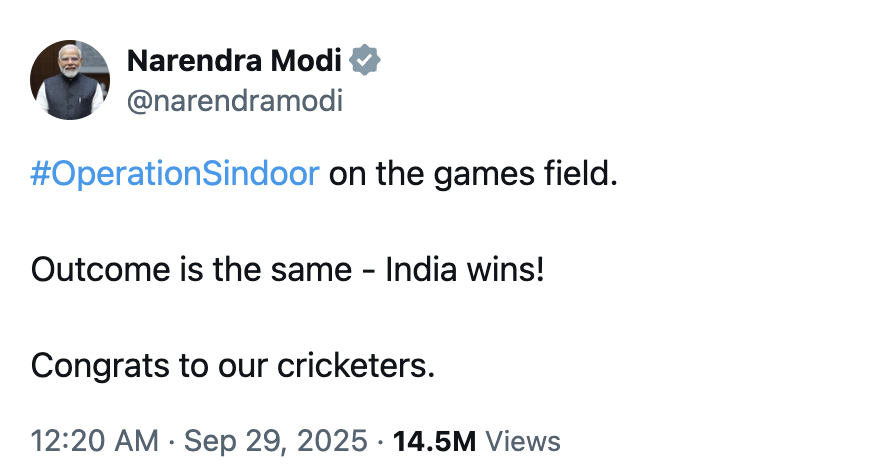Click the 'Outcome is the same' text
This screenshot has height=472, width=886.
click(190, 270)
